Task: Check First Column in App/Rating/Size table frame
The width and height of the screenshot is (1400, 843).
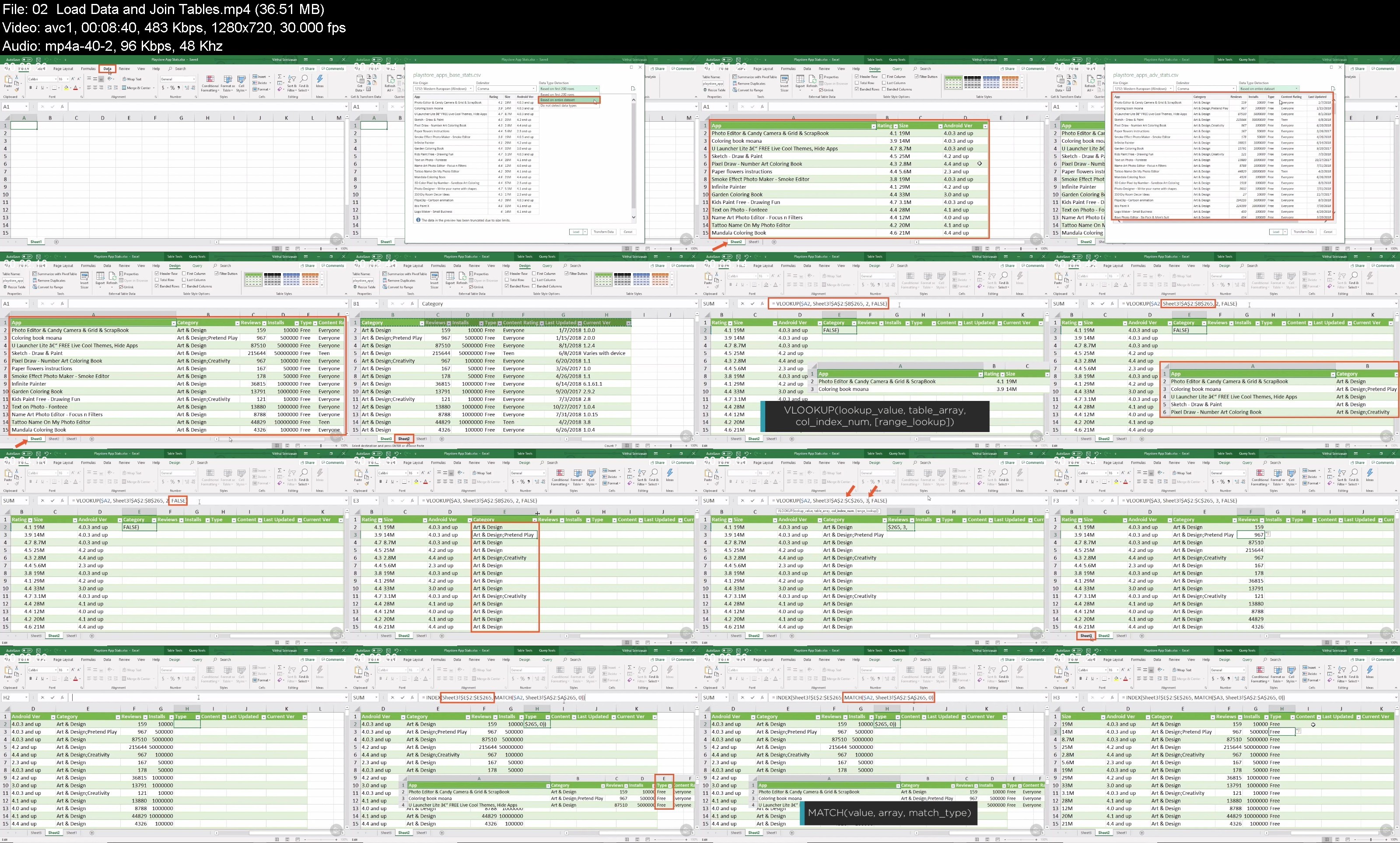Action: tap(885, 77)
